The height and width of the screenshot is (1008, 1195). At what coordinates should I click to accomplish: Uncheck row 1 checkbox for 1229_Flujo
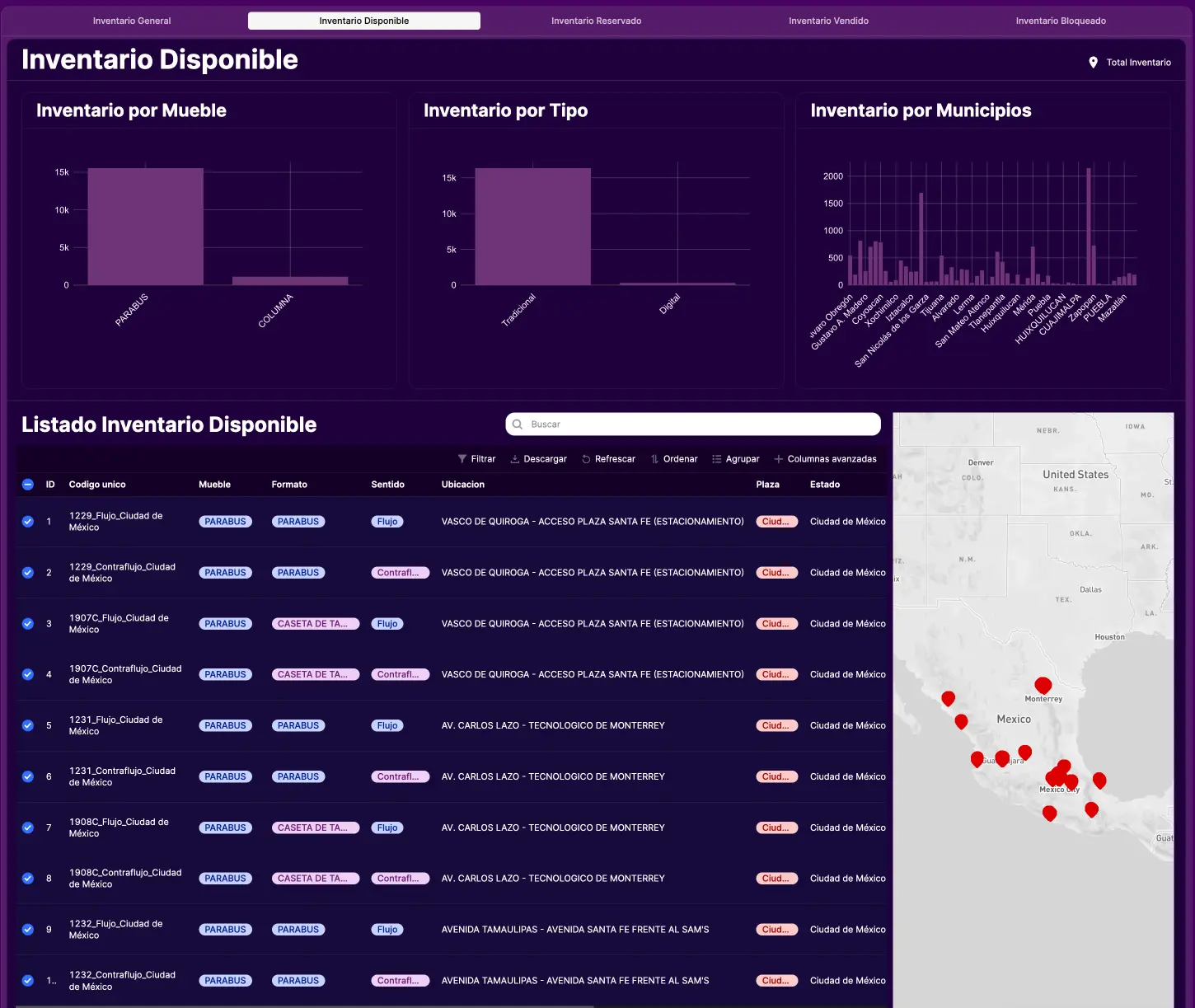coord(28,522)
